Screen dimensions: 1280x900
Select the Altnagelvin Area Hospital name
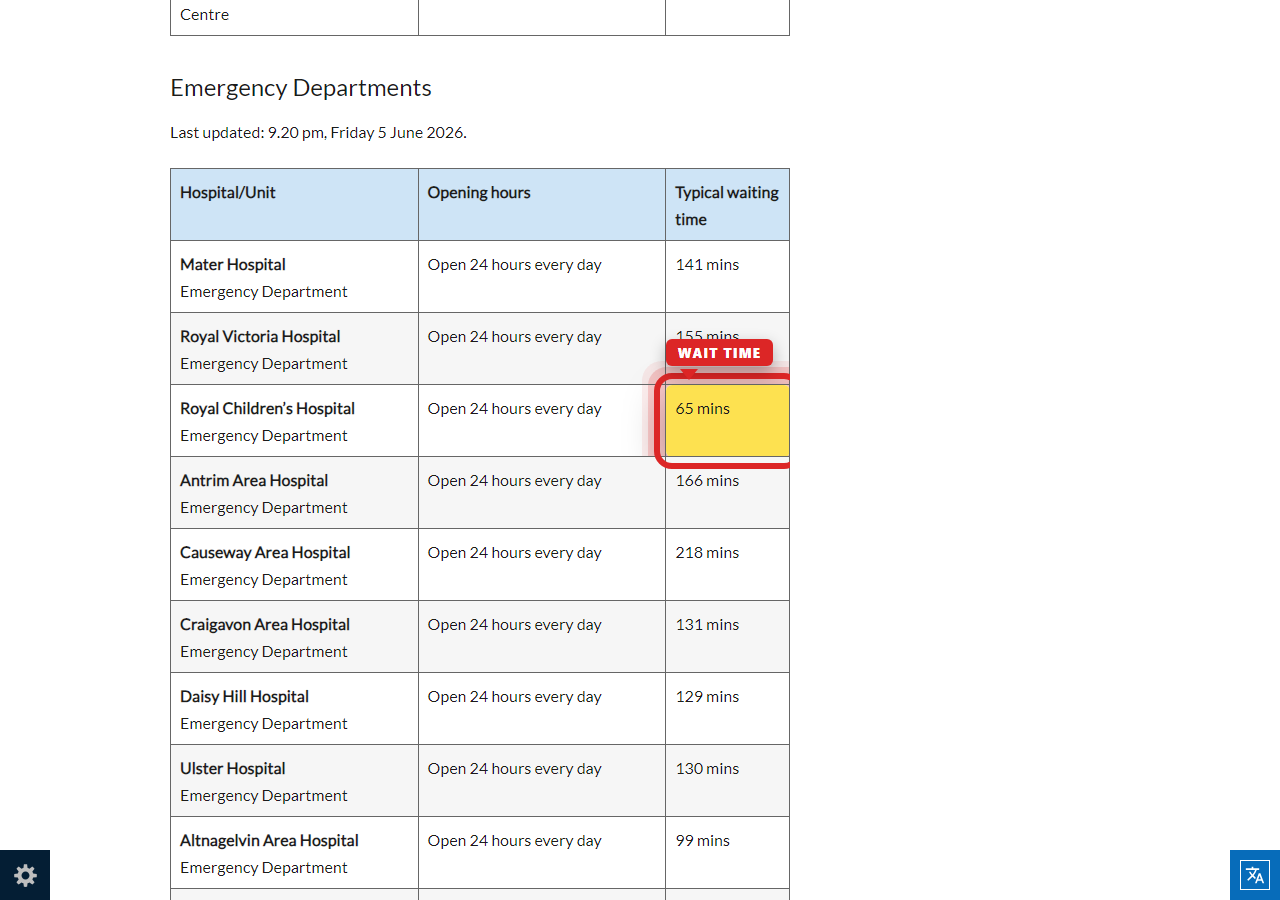pos(269,840)
